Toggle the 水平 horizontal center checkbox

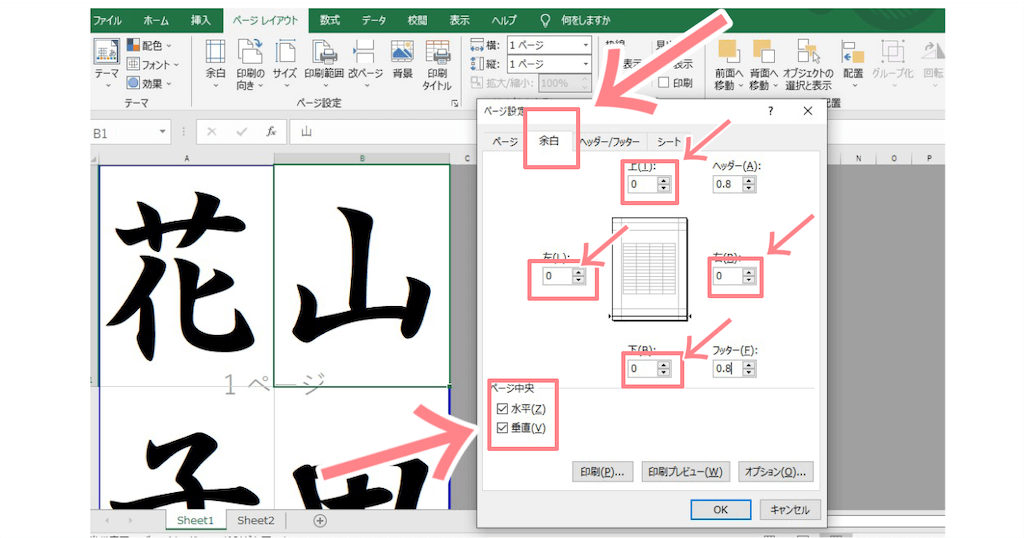click(502, 409)
